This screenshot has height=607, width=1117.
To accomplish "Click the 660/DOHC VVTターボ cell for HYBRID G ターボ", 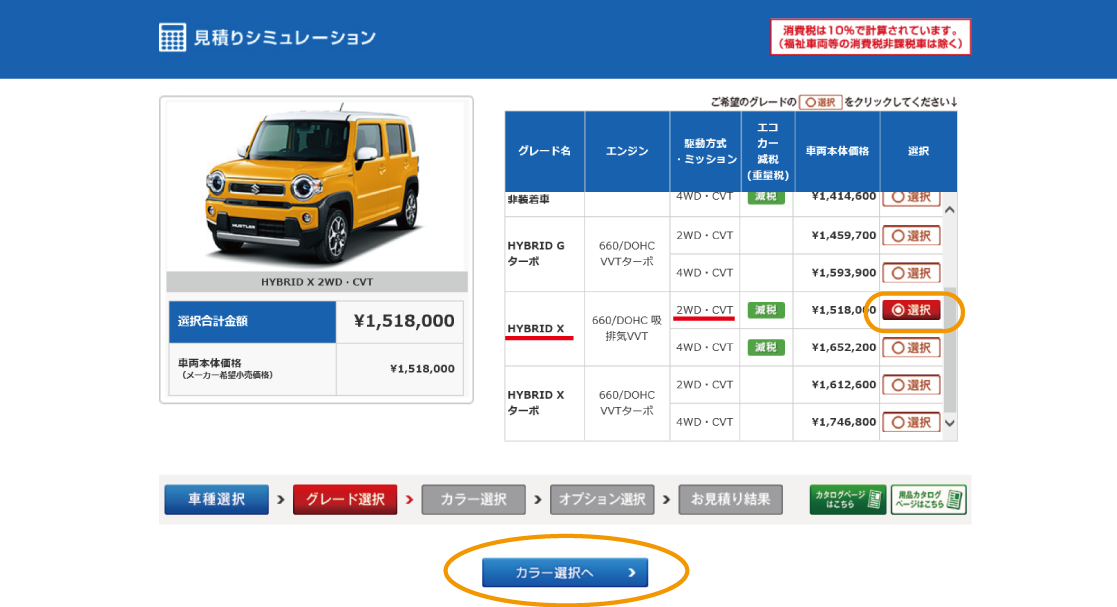I will (627, 254).
